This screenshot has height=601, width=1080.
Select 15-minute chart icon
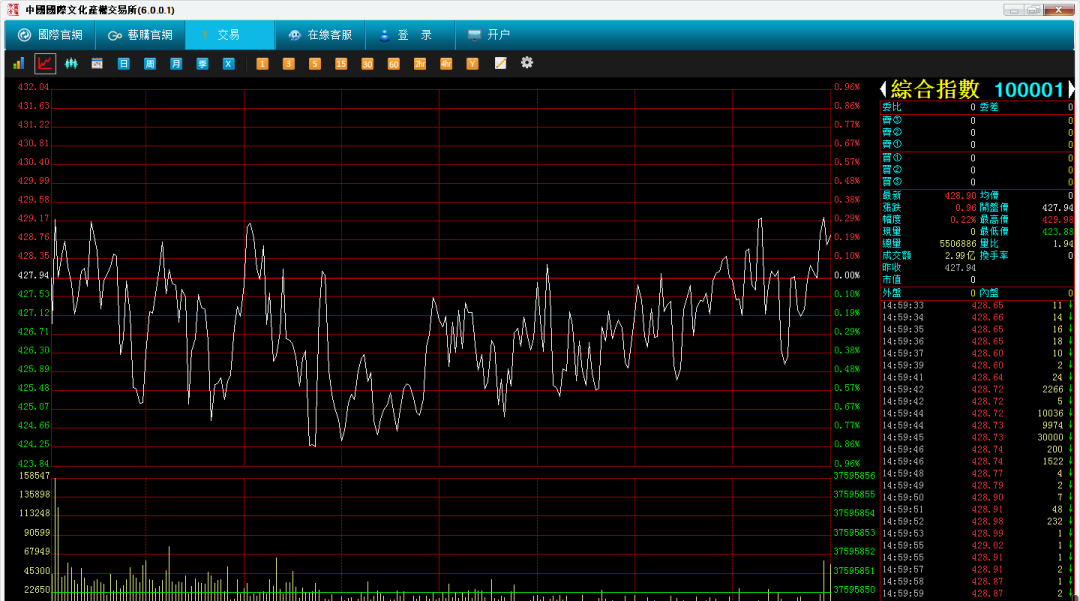point(341,63)
